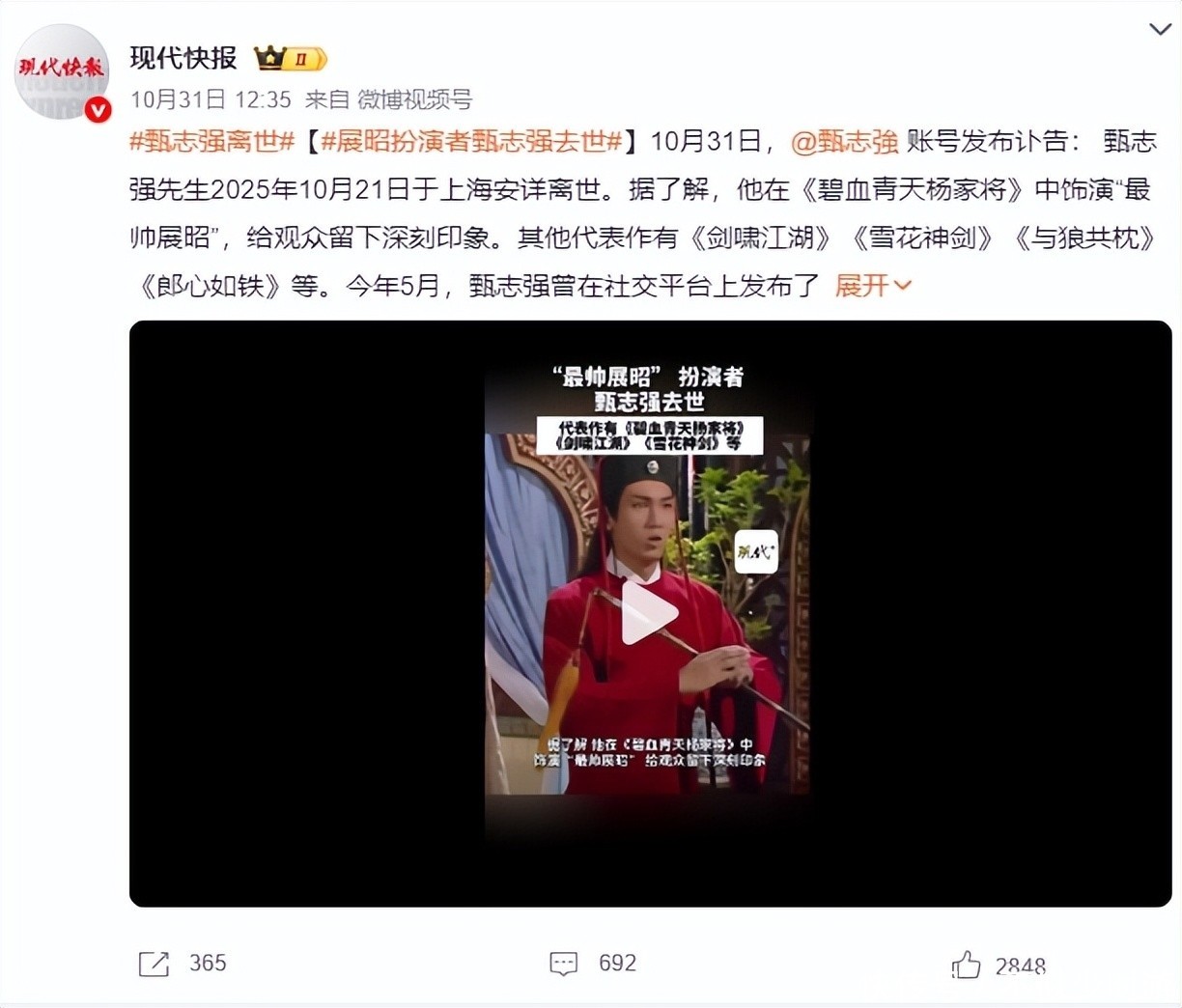Click the crown membership level badge
This screenshot has width=1182, height=1008.
[291, 59]
